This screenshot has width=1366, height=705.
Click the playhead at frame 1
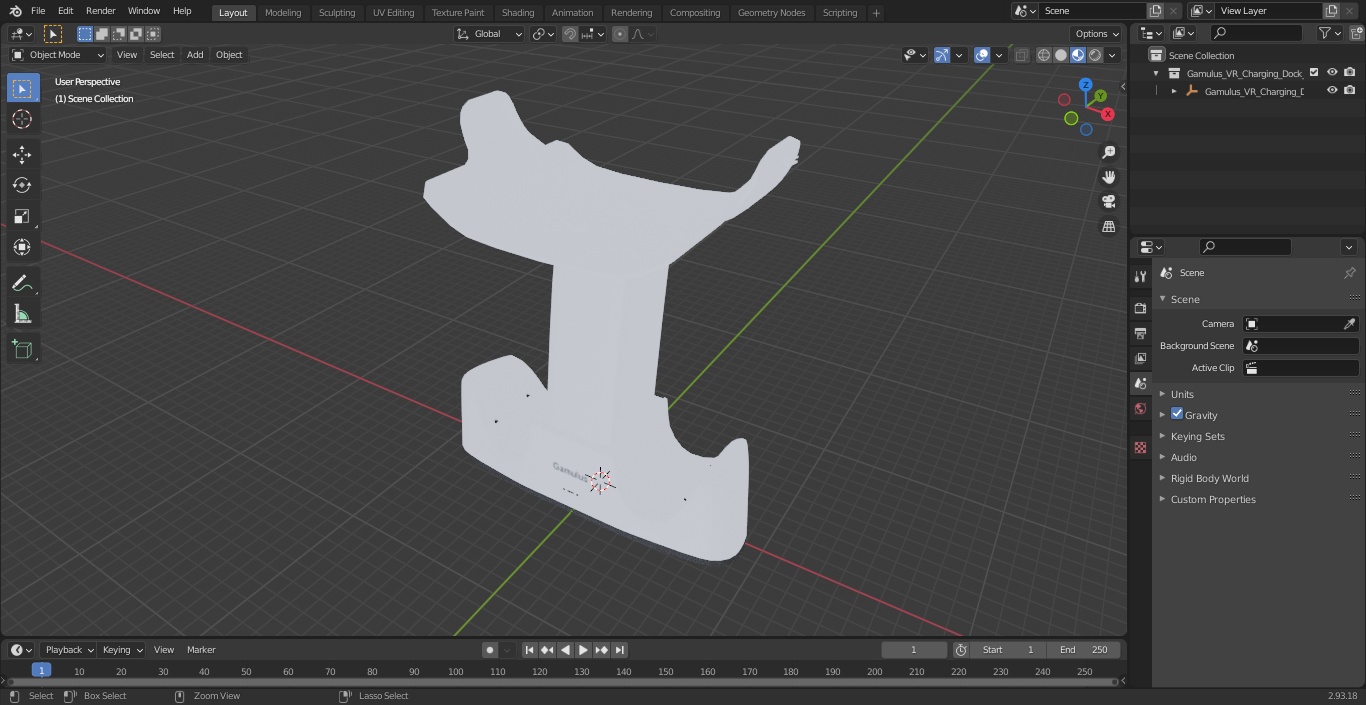[x=41, y=671]
